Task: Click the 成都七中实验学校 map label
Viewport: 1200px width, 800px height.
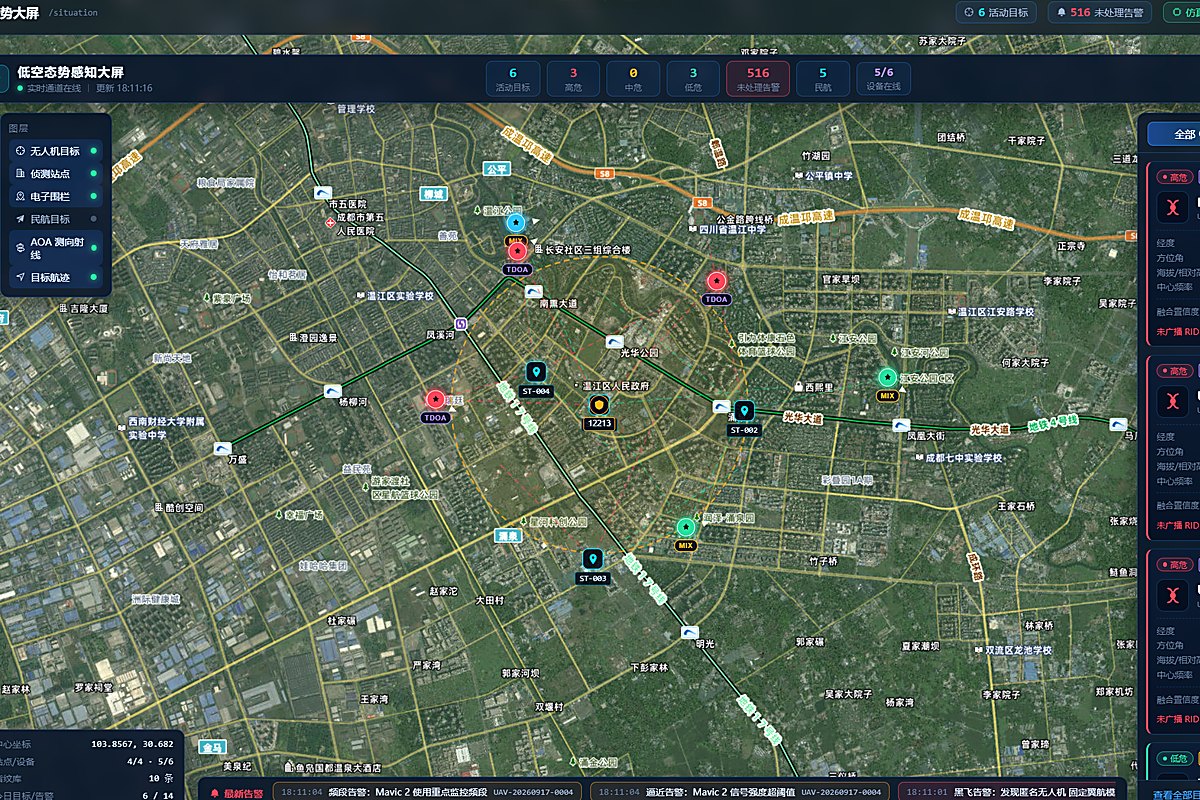Action: 963,458
